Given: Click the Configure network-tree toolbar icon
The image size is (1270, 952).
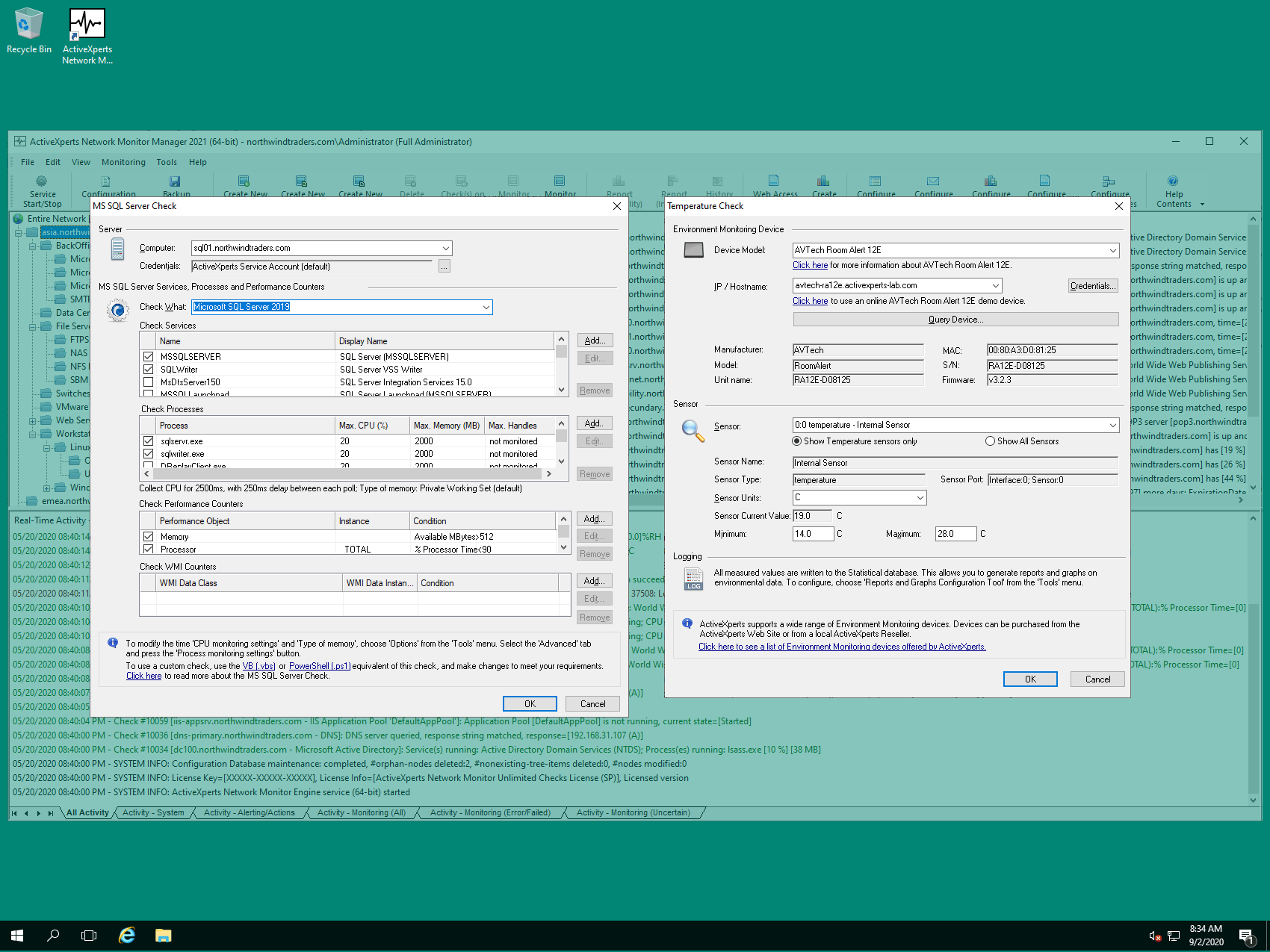Looking at the screenshot, I should tap(1109, 181).
